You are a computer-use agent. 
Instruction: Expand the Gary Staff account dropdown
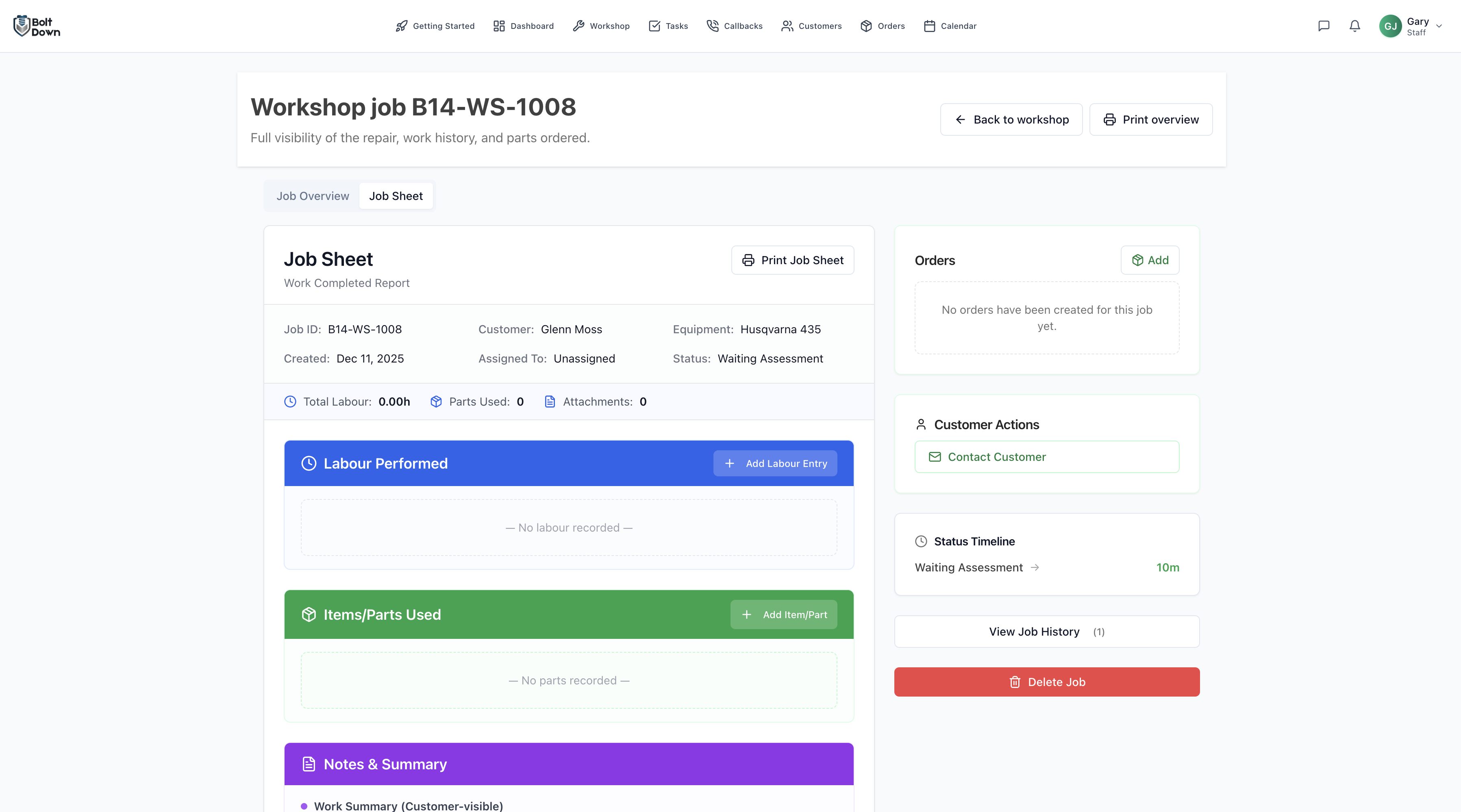click(1439, 26)
